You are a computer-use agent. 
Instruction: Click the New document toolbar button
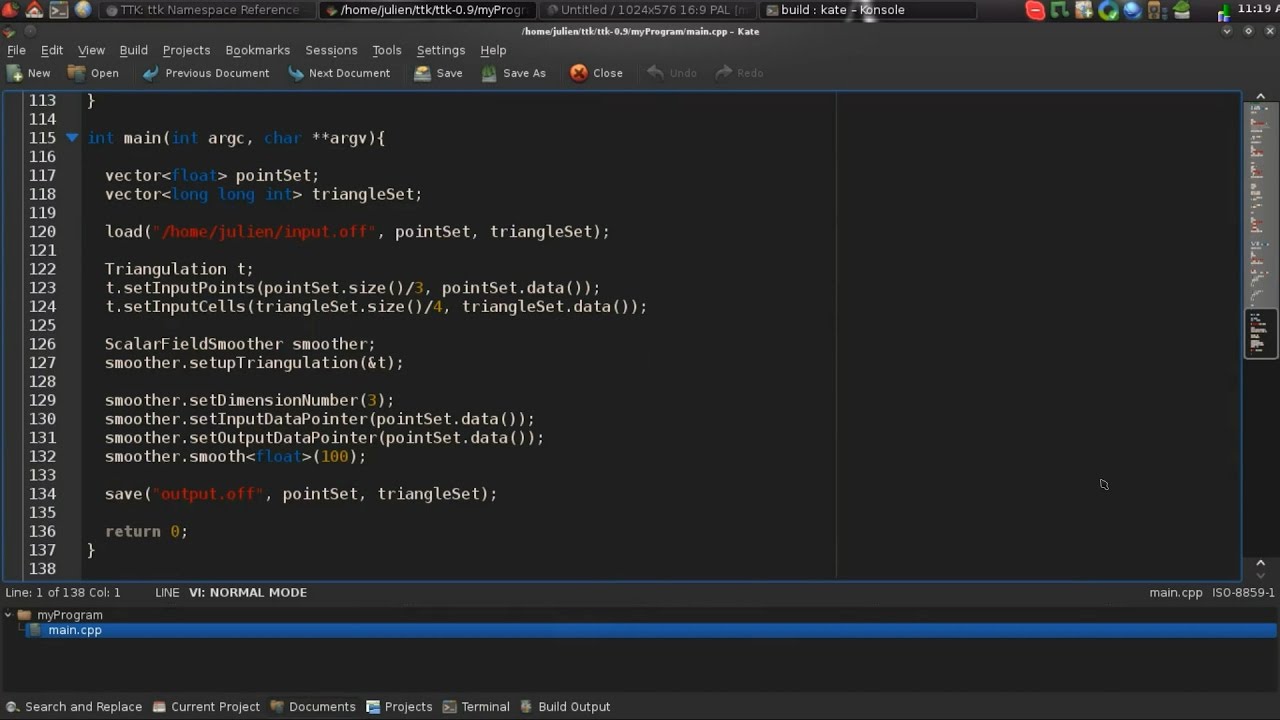(x=29, y=73)
